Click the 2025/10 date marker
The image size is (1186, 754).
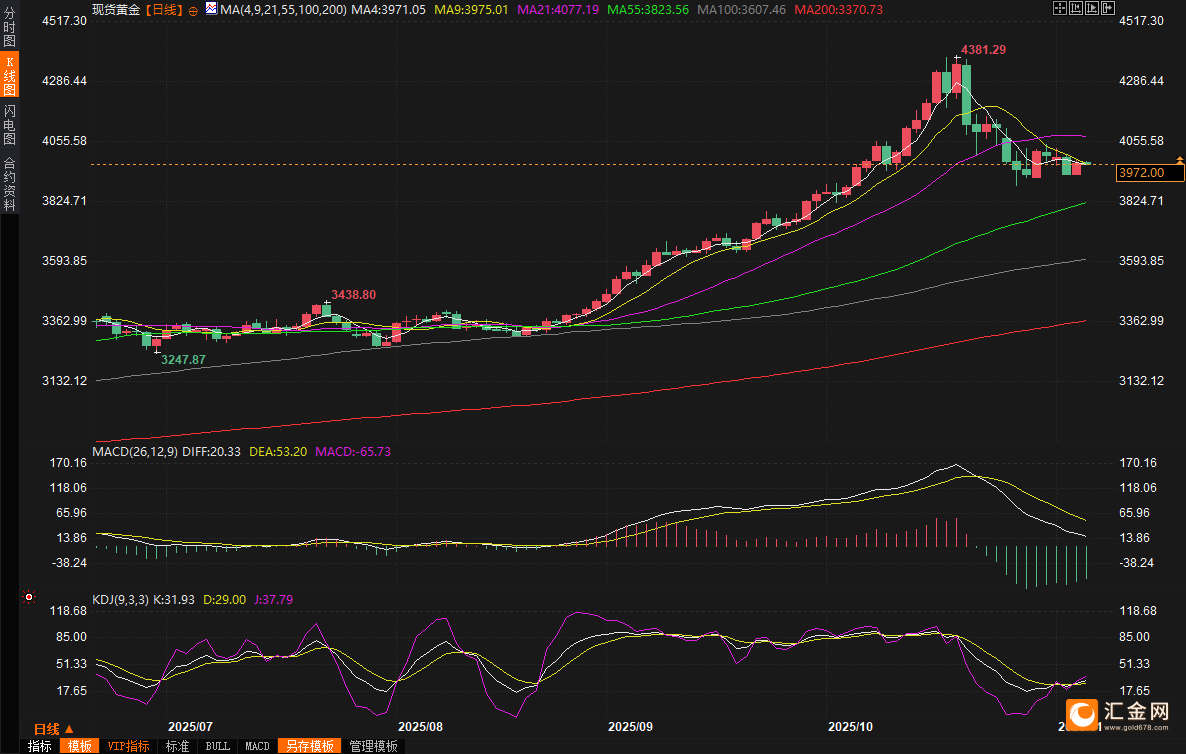(x=850, y=727)
